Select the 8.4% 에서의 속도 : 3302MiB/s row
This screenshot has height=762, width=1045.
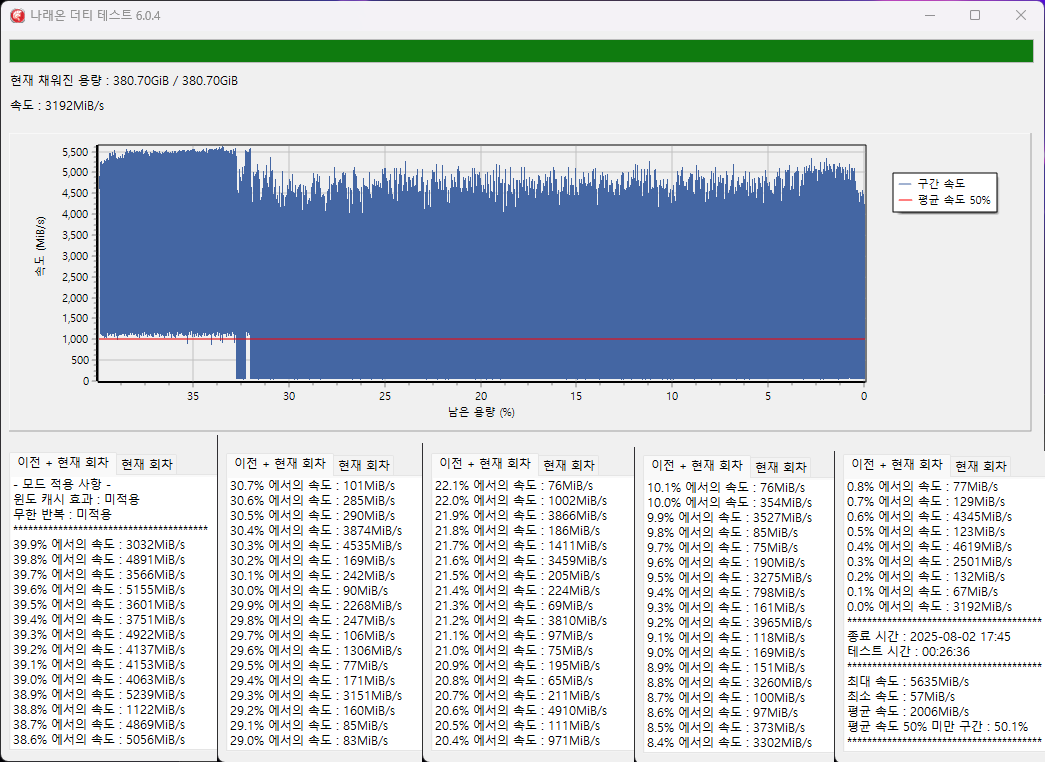click(730, 743)
